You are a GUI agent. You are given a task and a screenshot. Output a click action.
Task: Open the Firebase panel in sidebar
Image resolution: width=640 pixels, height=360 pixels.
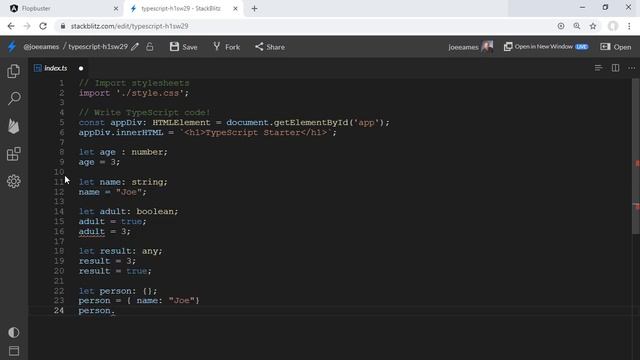pyautogui.click(x=13, y=126)
